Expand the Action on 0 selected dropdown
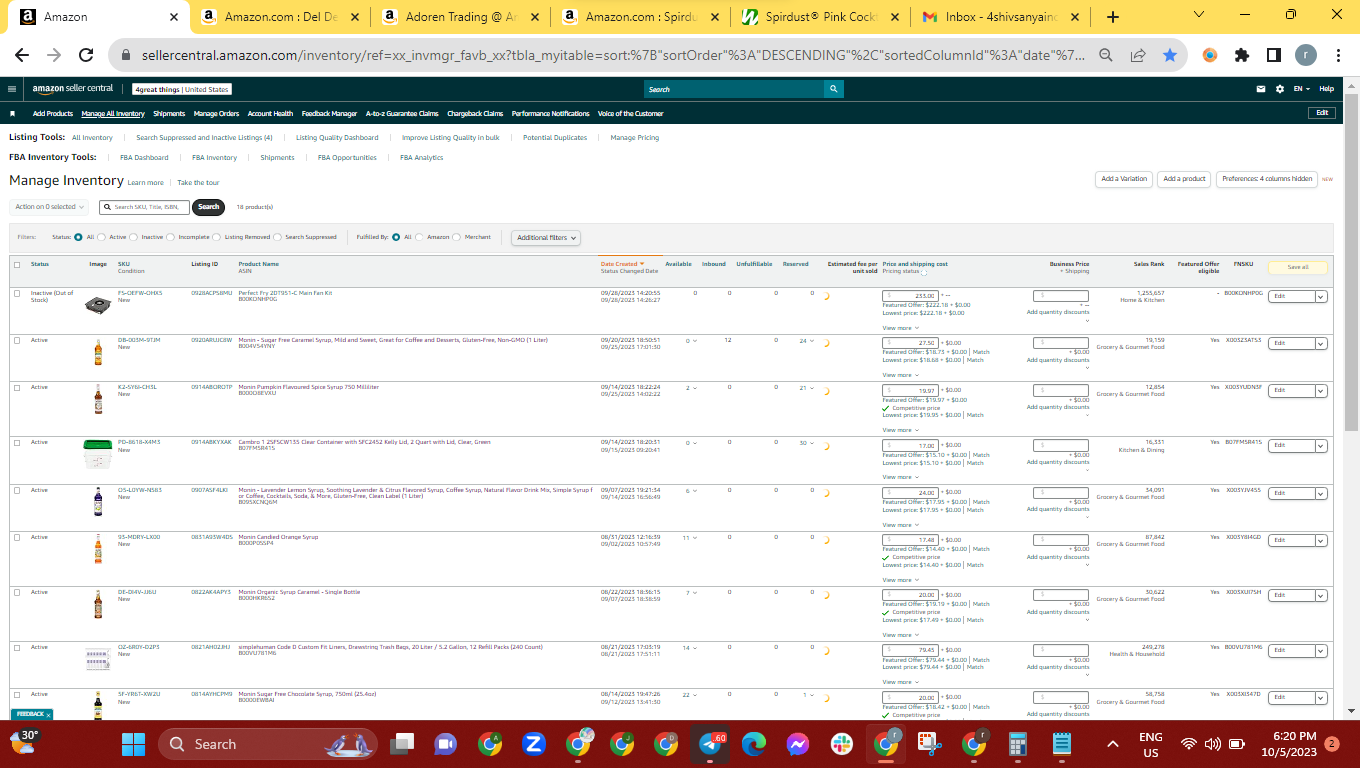Screen dimensions: 1360x768 [x=49, y=207]
